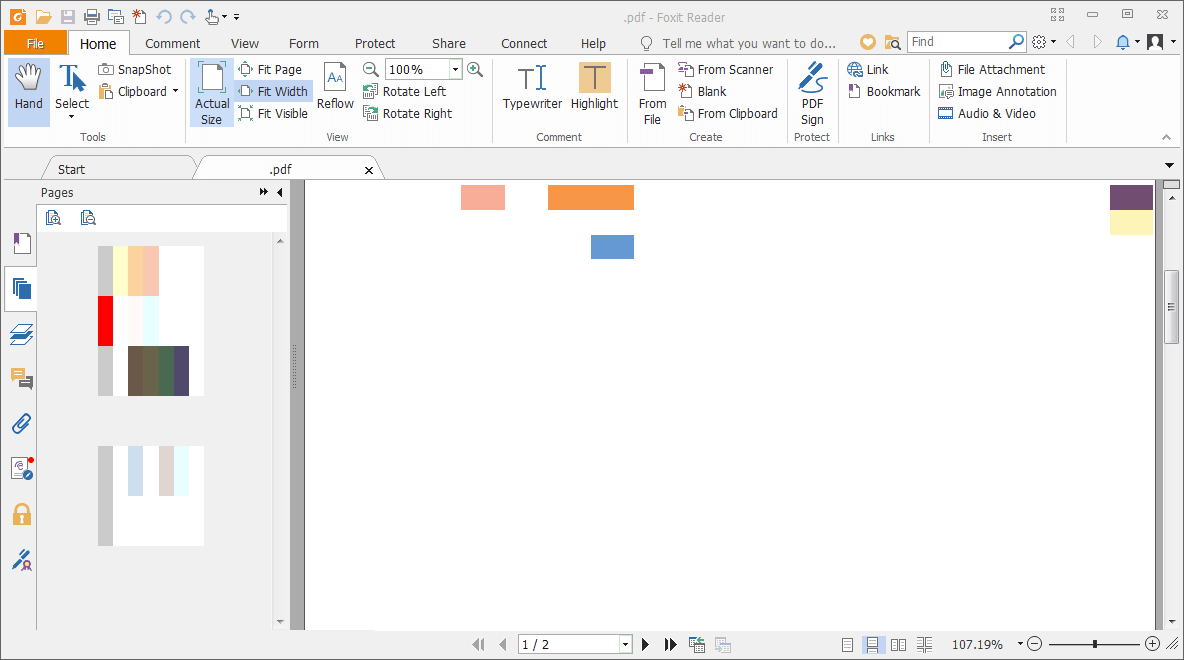Create a Blank PDF
This screenshot has width=1184, height=660.
click(702, 91)
